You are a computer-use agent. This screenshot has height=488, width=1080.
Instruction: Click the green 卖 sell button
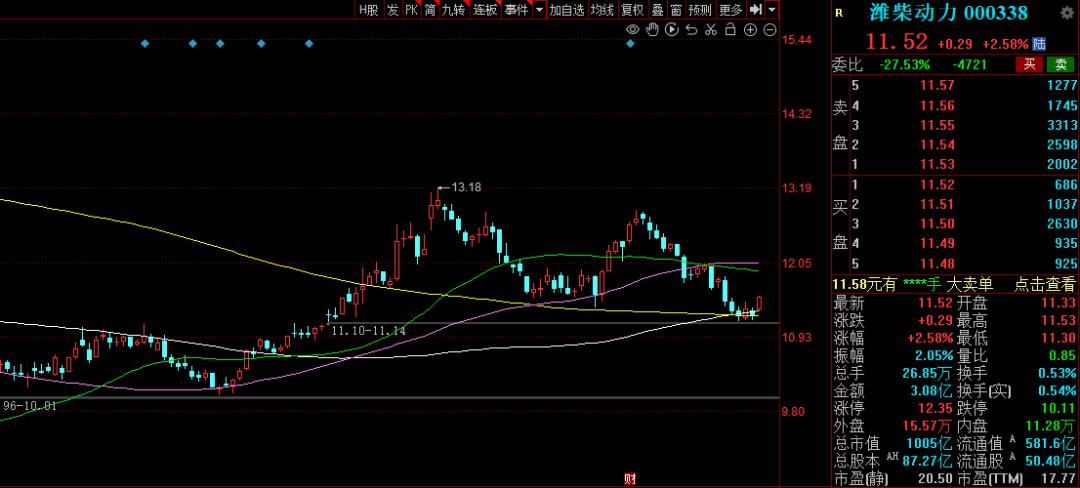click(1060, 65)
